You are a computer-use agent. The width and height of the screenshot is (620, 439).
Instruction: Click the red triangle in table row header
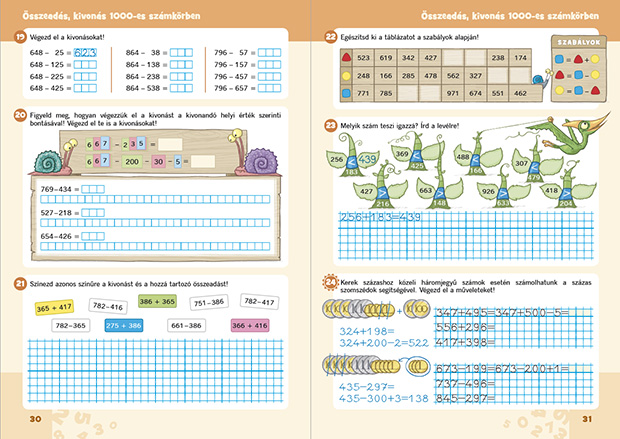[x=346, y=57]
